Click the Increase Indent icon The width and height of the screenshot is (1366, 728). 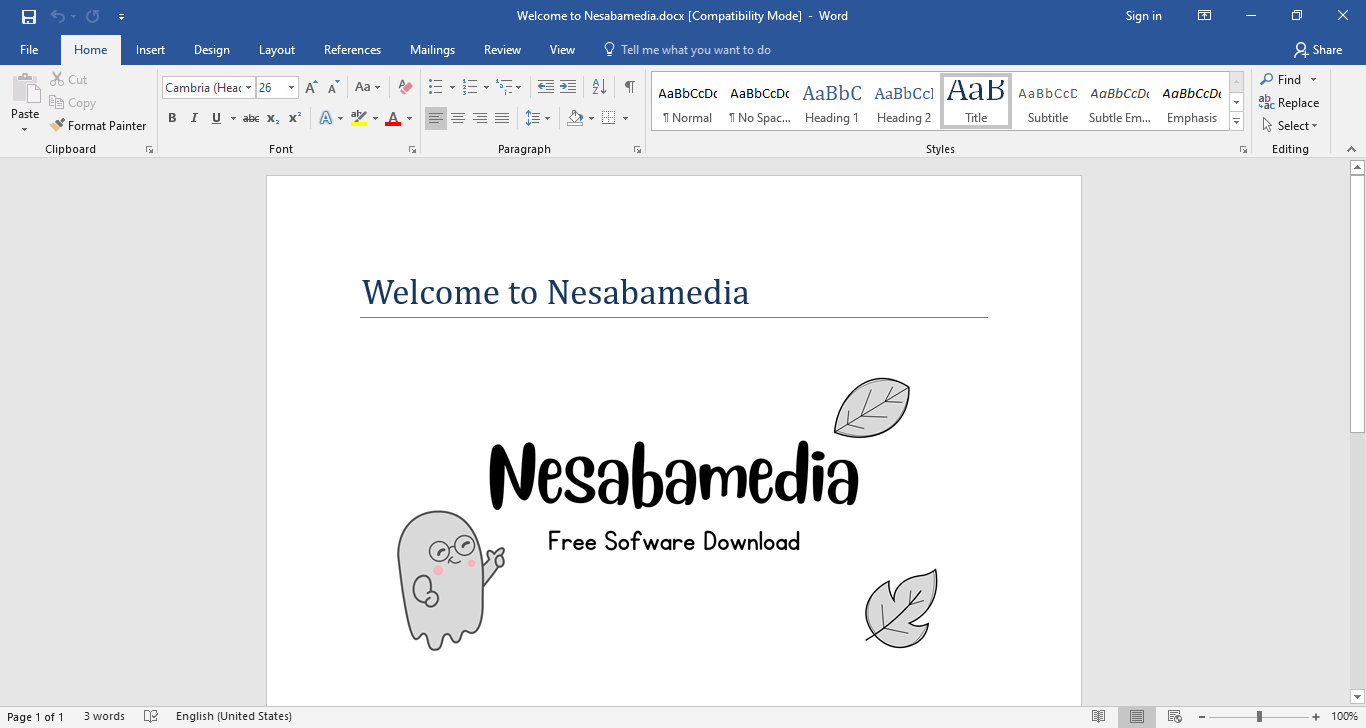(x=568, y=88)
